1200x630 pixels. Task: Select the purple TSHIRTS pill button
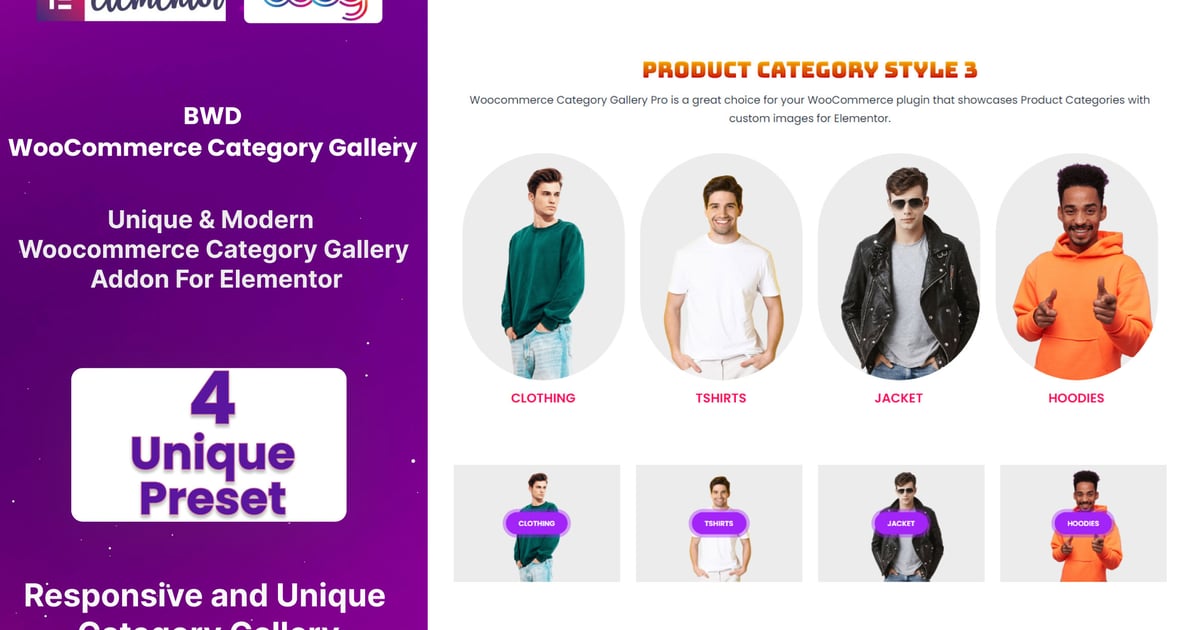[719, 523]
